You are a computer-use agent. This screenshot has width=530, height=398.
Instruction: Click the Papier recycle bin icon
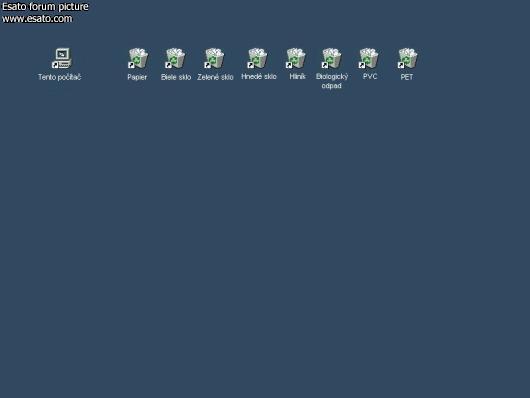(138, 58)
